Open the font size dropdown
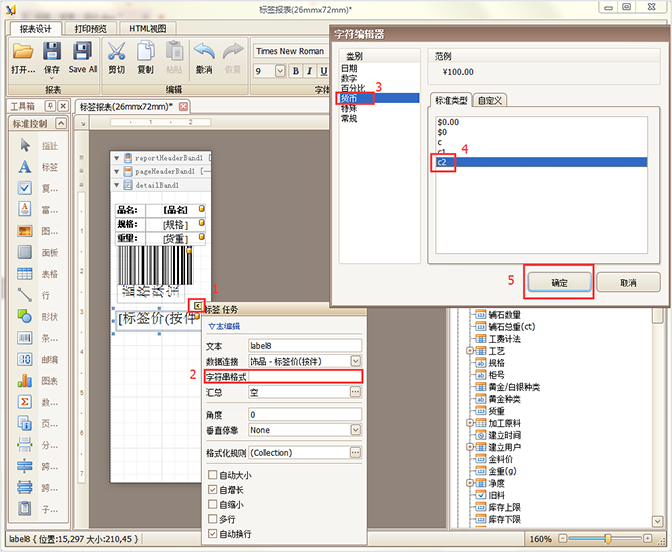The width and height of the screenshot is (672, 552). (281, 71)
